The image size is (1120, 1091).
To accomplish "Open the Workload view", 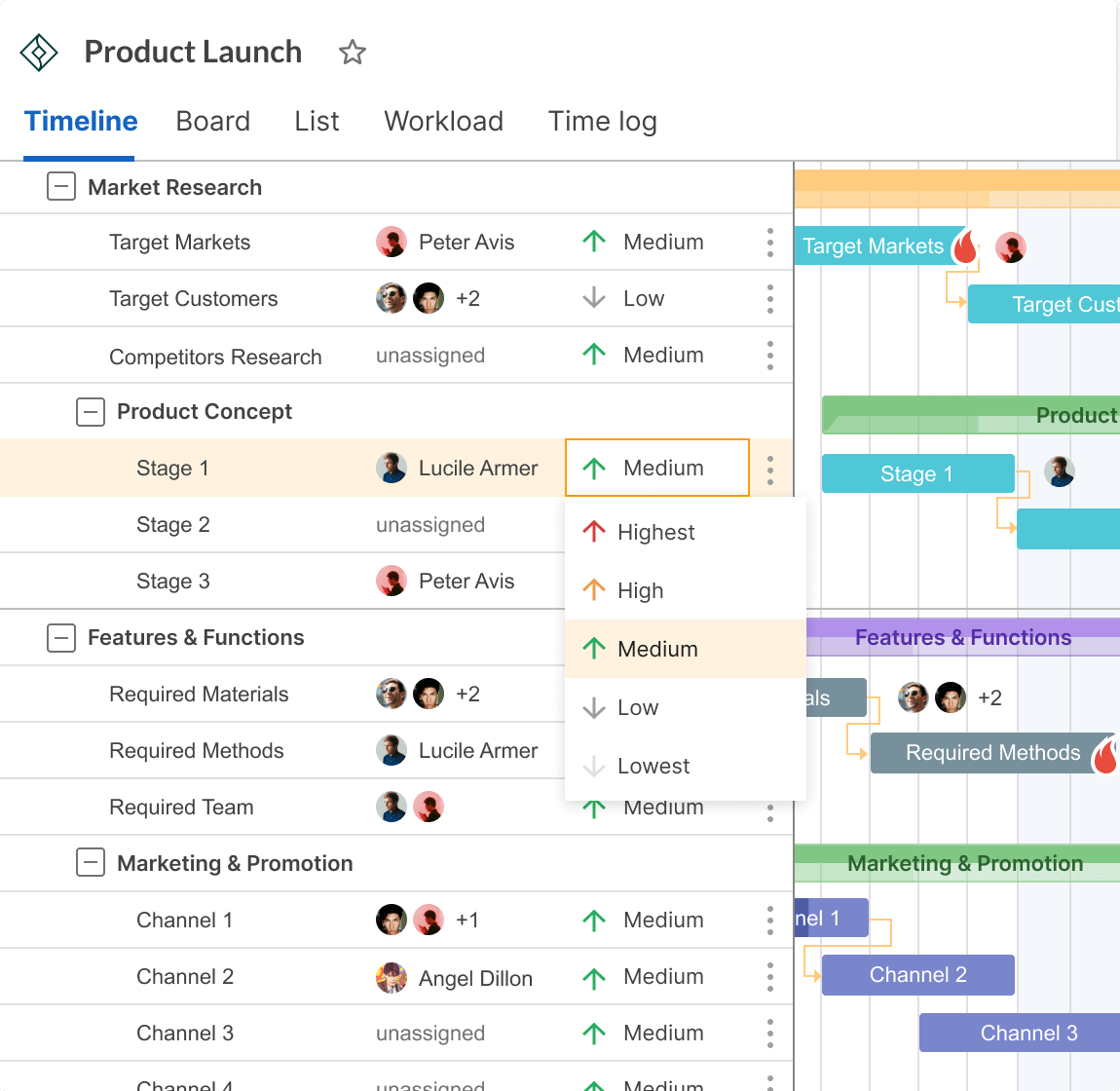I will coord(443,121).
